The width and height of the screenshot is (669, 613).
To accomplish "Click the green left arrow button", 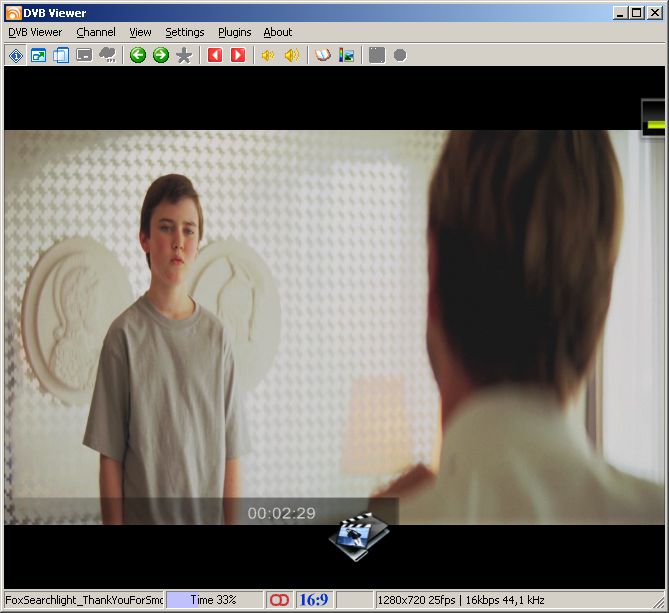I will (138, 55).
